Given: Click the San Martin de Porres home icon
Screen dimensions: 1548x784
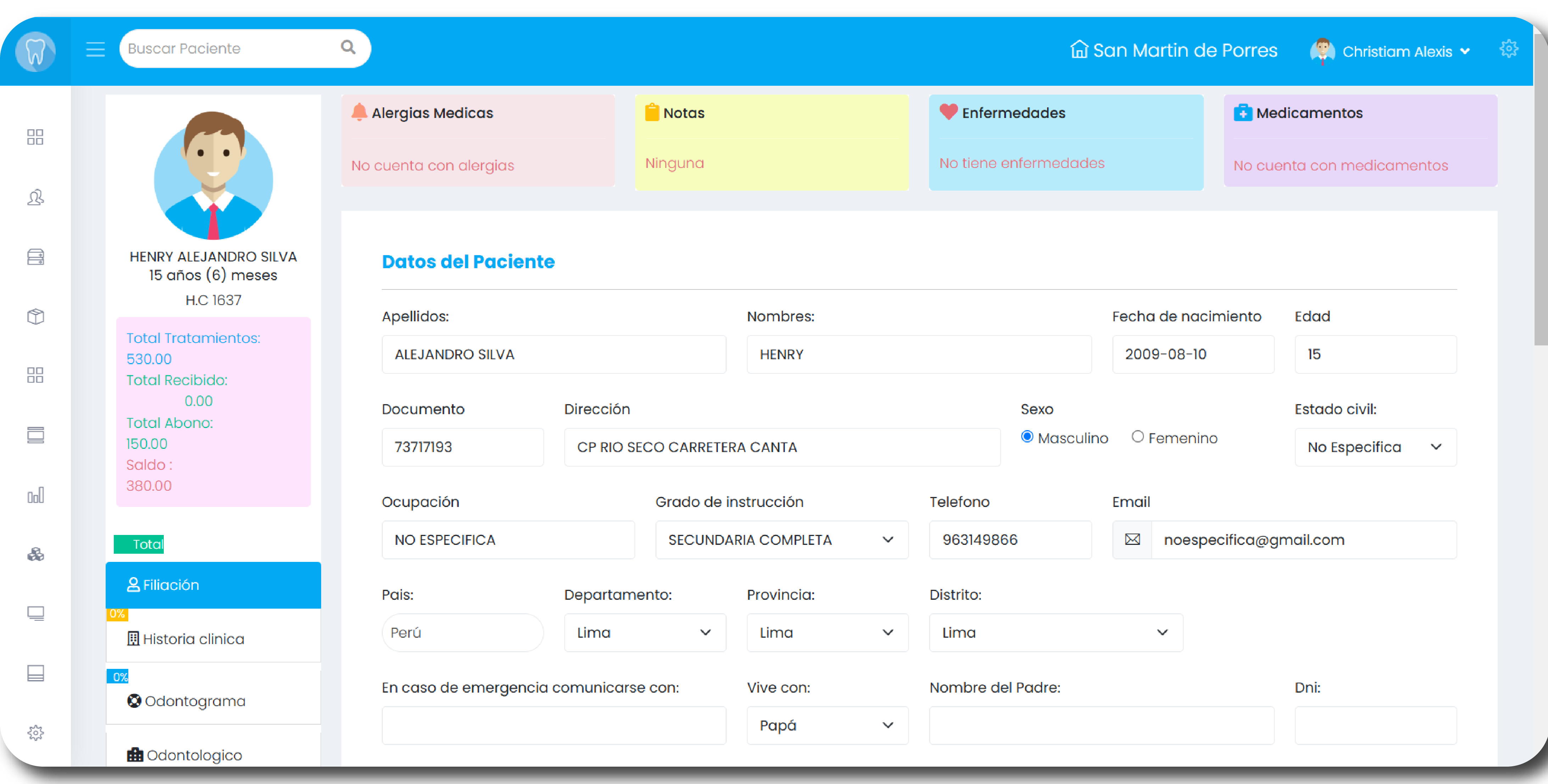Looking at the screenshot, I should coord(1079,49).
